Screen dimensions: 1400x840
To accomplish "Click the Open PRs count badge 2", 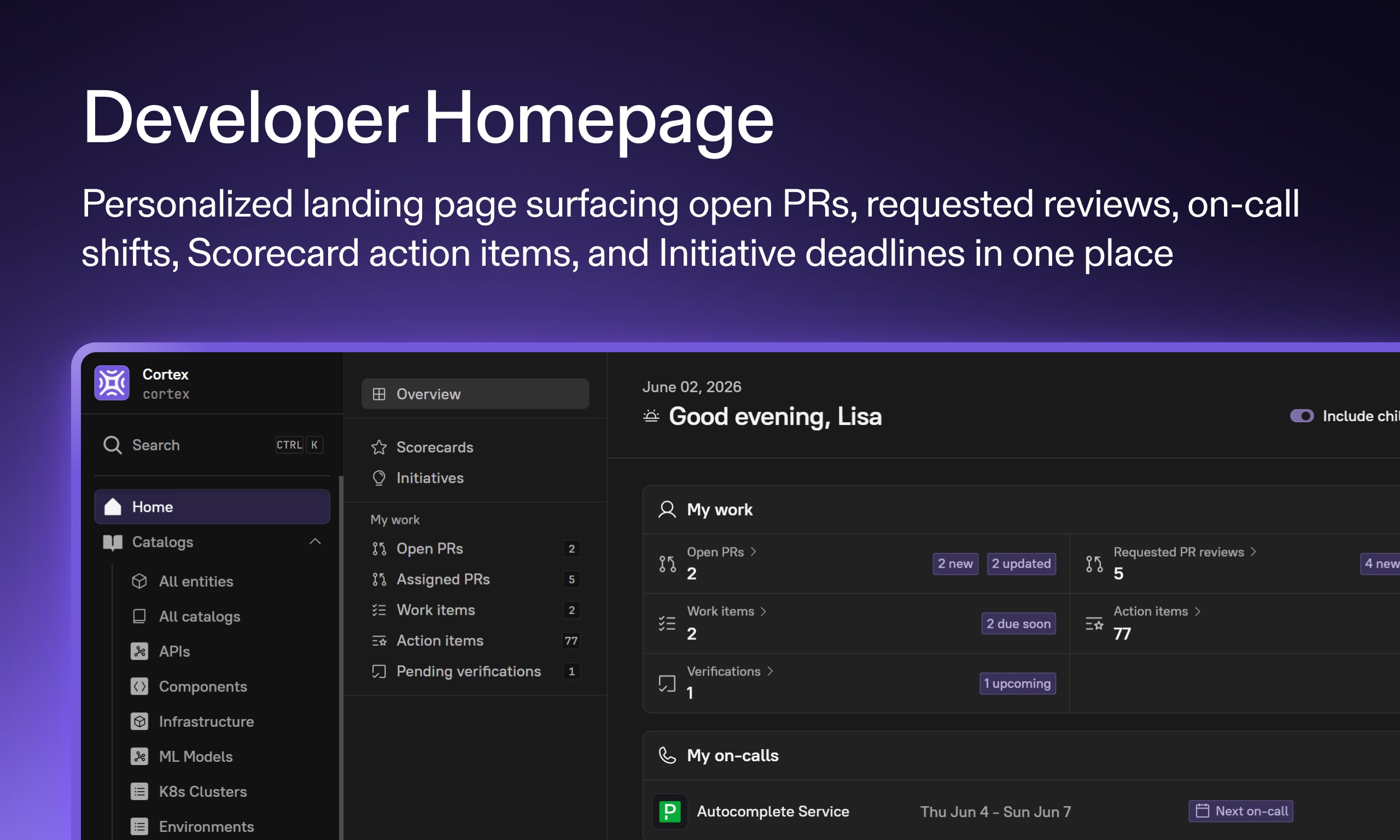I will (571, 549).
